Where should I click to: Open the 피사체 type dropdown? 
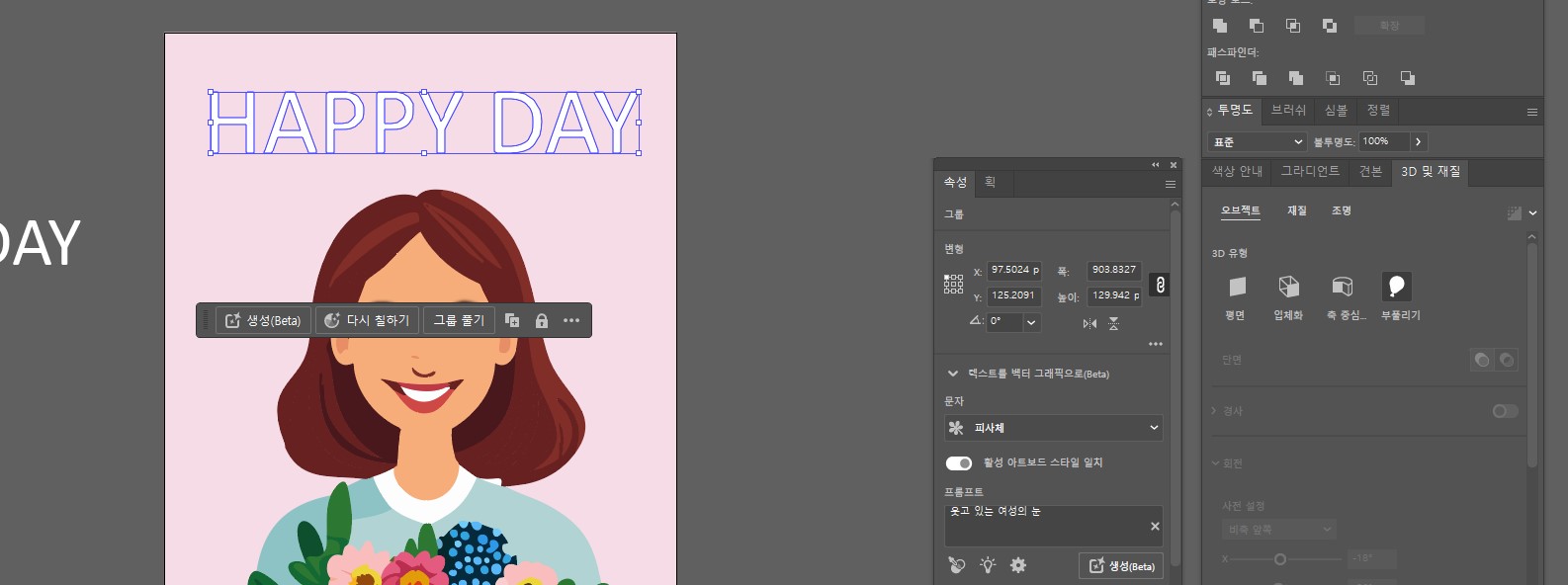pos(1054,428)
